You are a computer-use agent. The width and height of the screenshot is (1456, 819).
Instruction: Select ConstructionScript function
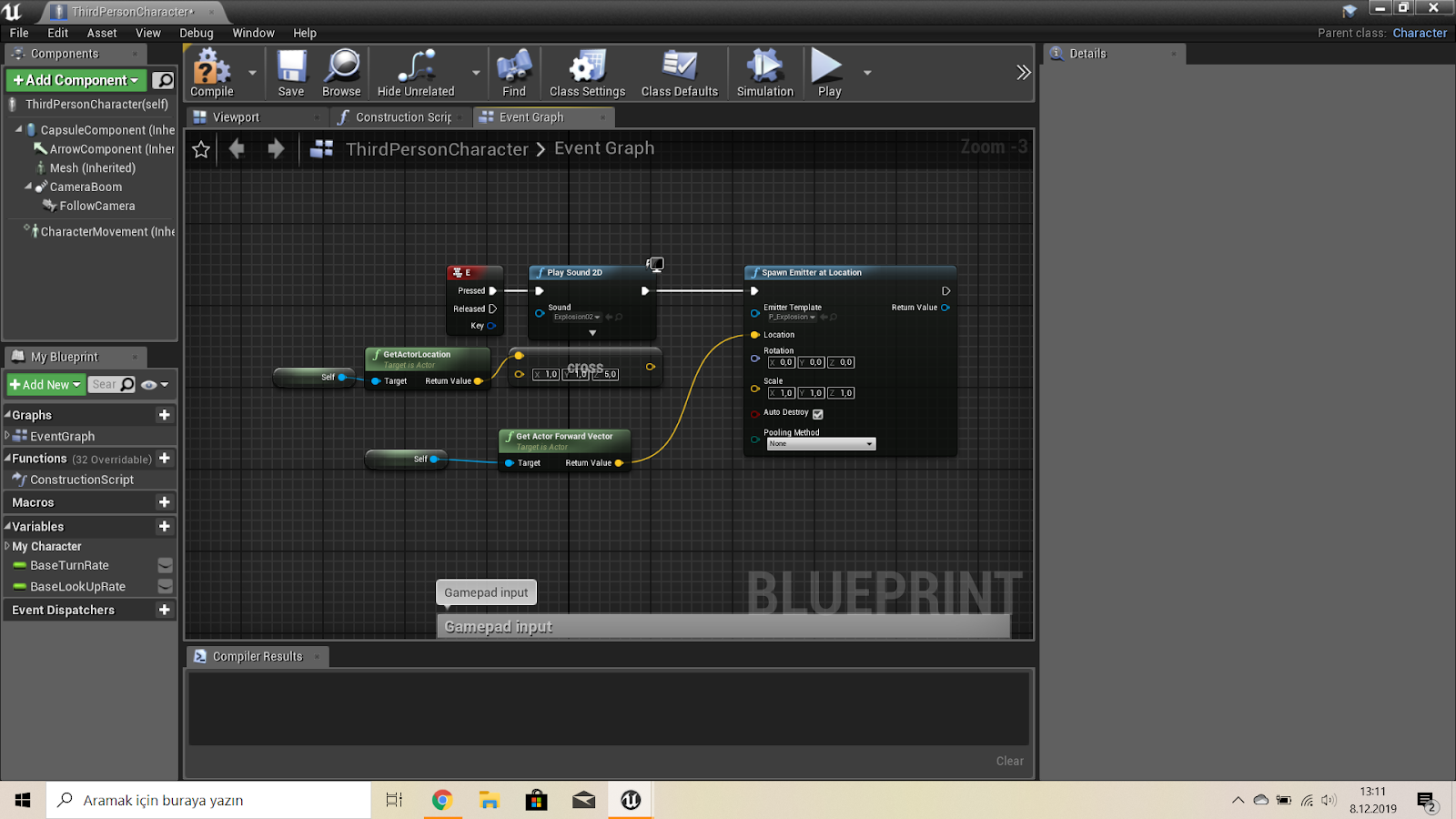click(x=82, y=480)
